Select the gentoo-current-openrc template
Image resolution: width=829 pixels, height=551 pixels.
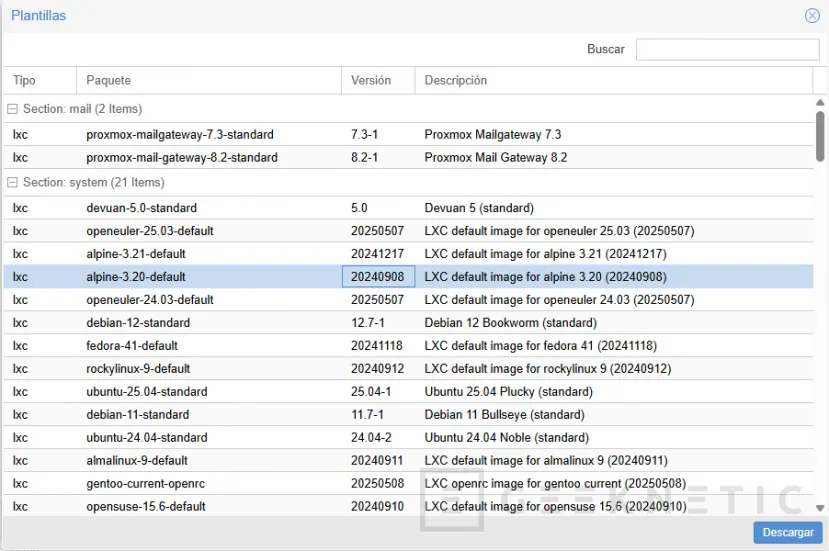click(x=408, y=484)
